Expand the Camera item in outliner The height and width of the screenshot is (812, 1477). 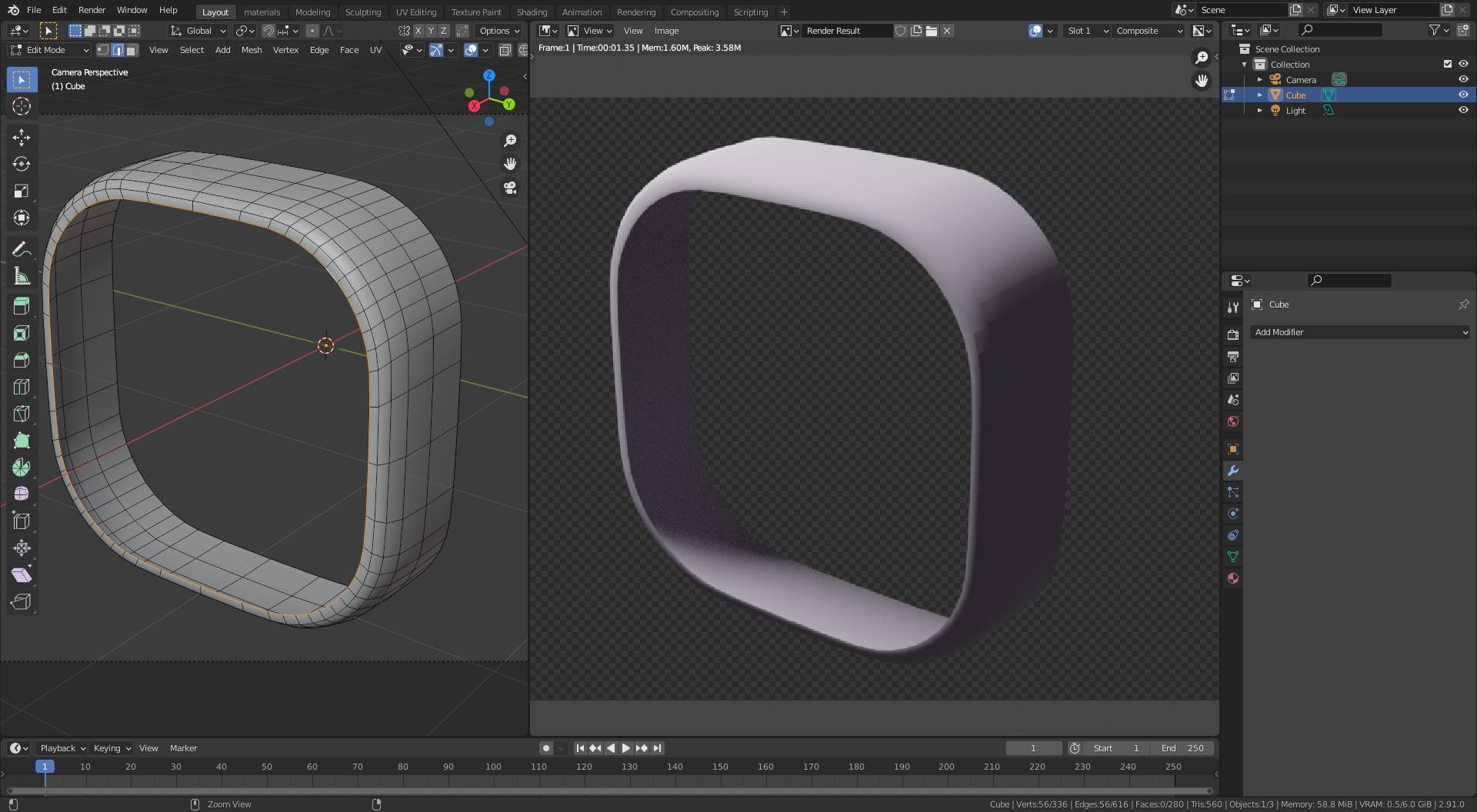[1260, 79]
